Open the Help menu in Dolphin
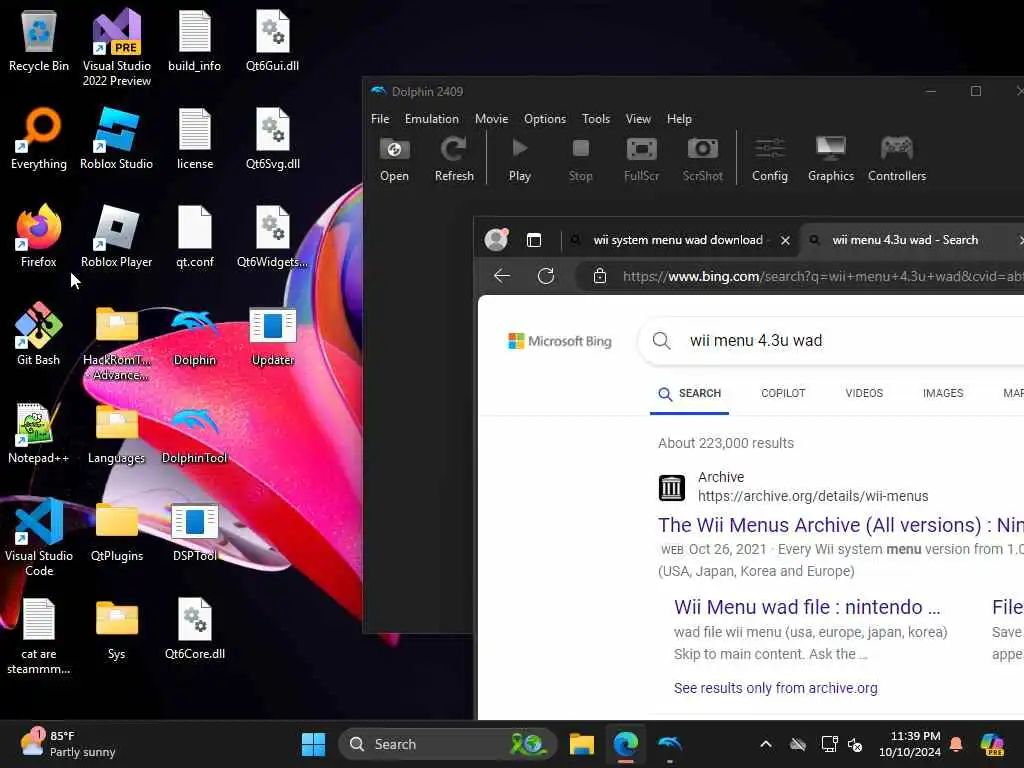Screen dimensions: 1024x768 pos(679,119)
